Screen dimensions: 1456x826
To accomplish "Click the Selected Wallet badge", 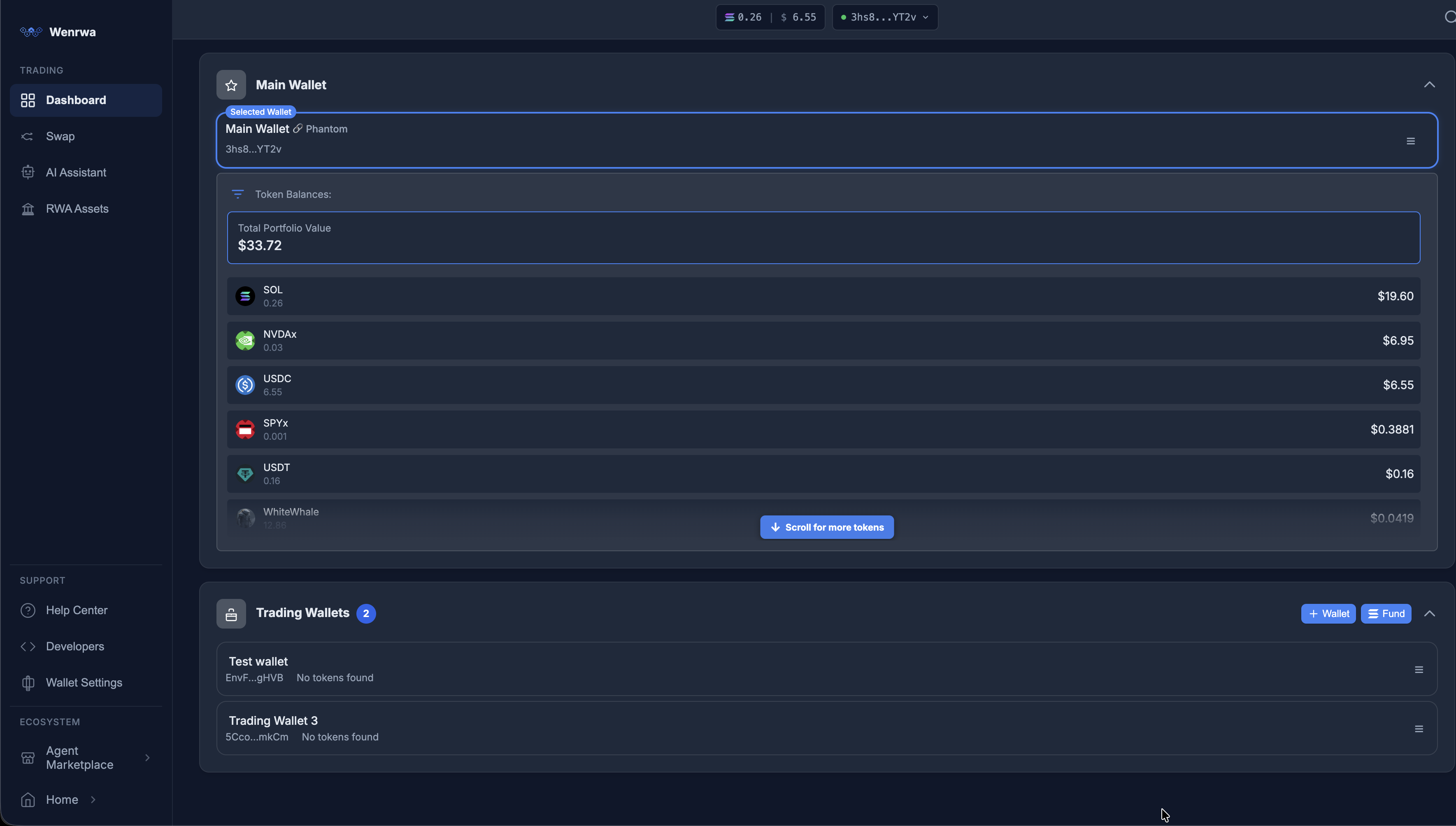I will click(x=260, y=112).
